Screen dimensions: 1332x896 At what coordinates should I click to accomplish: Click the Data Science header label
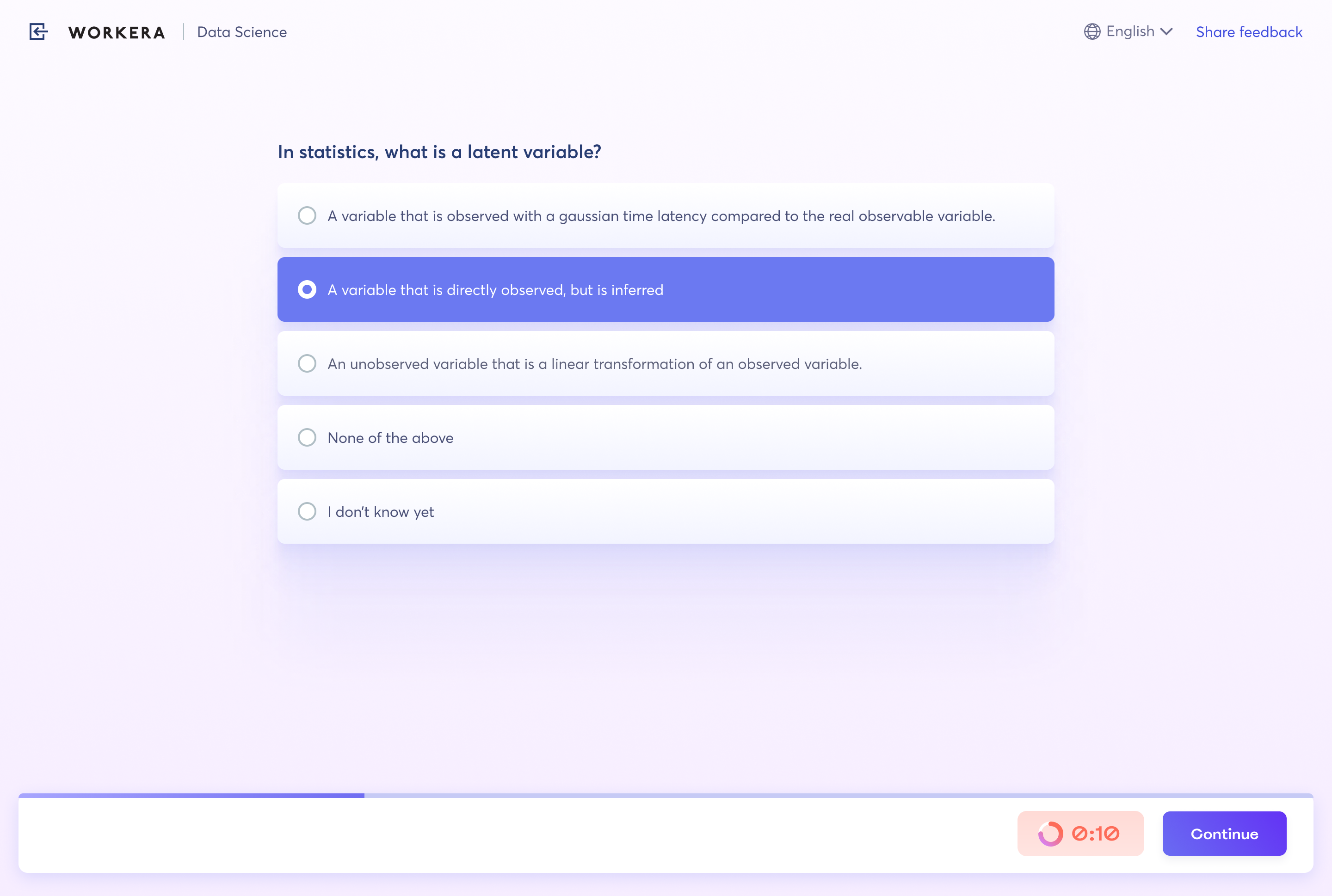242,32
